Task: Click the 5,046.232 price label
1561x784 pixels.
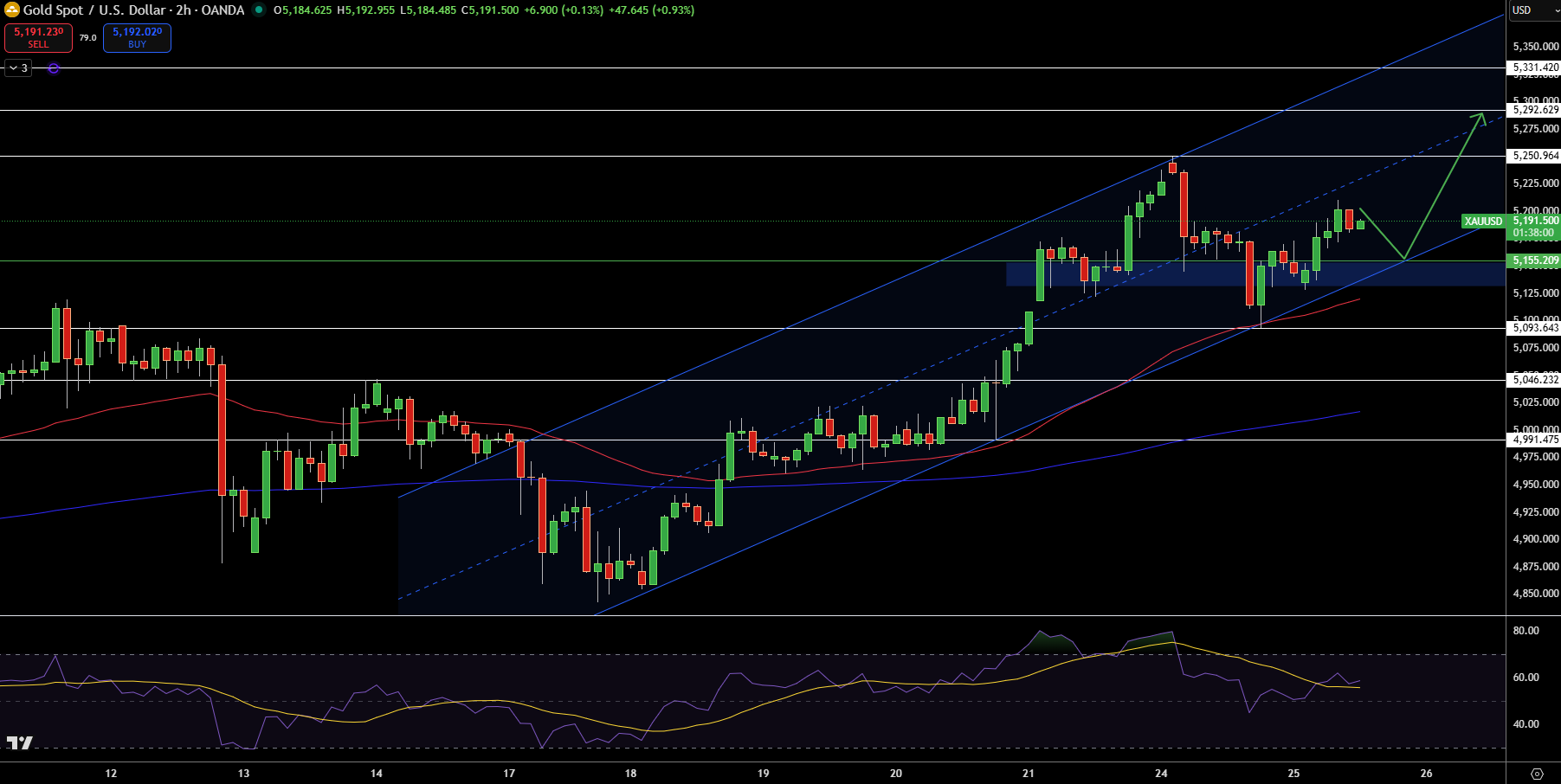Action: pyautogui.click(x=1535, y=380)
